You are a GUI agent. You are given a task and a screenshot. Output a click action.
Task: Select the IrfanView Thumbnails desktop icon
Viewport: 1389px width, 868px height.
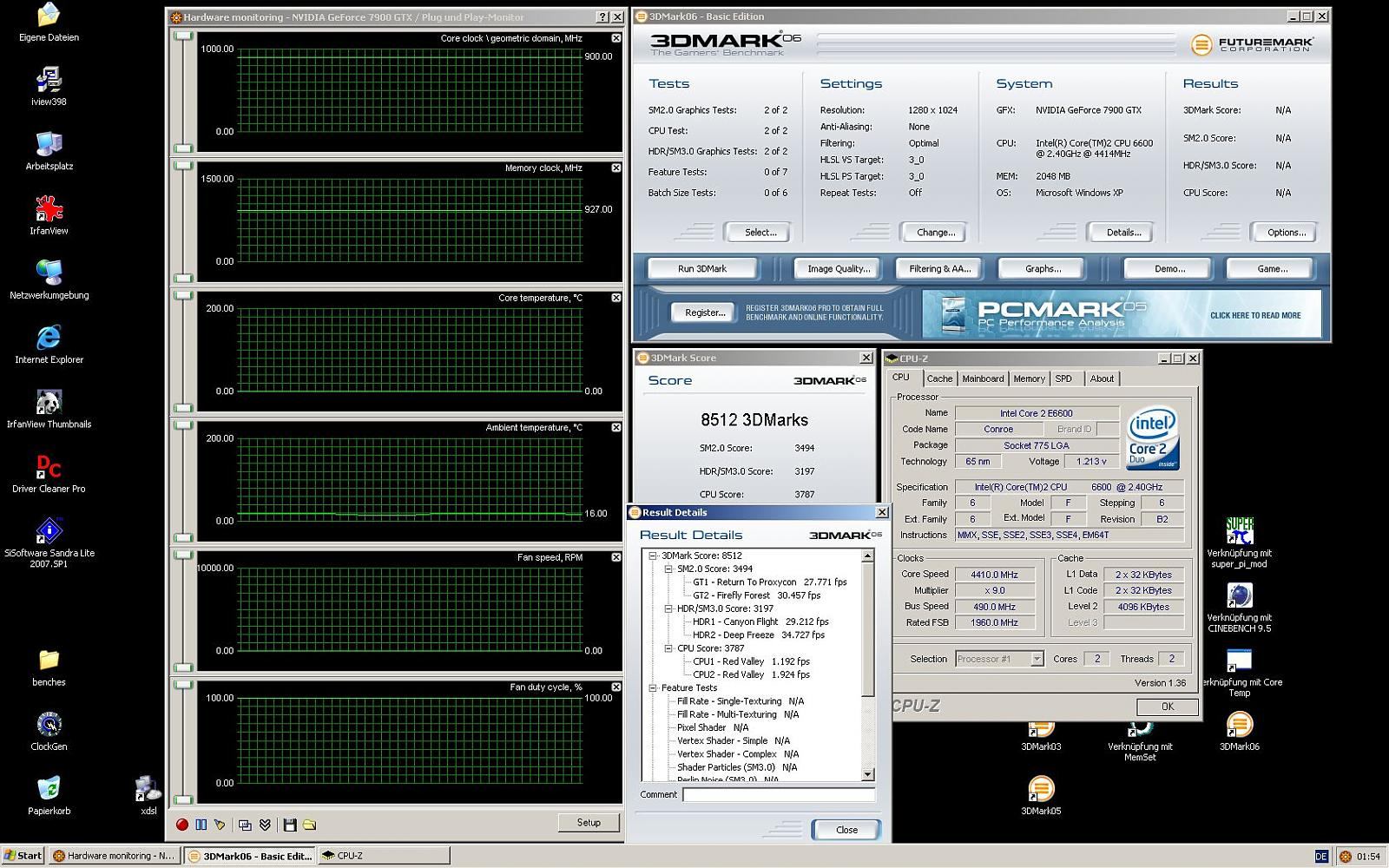pyautogui.click(x=49, y=409)
